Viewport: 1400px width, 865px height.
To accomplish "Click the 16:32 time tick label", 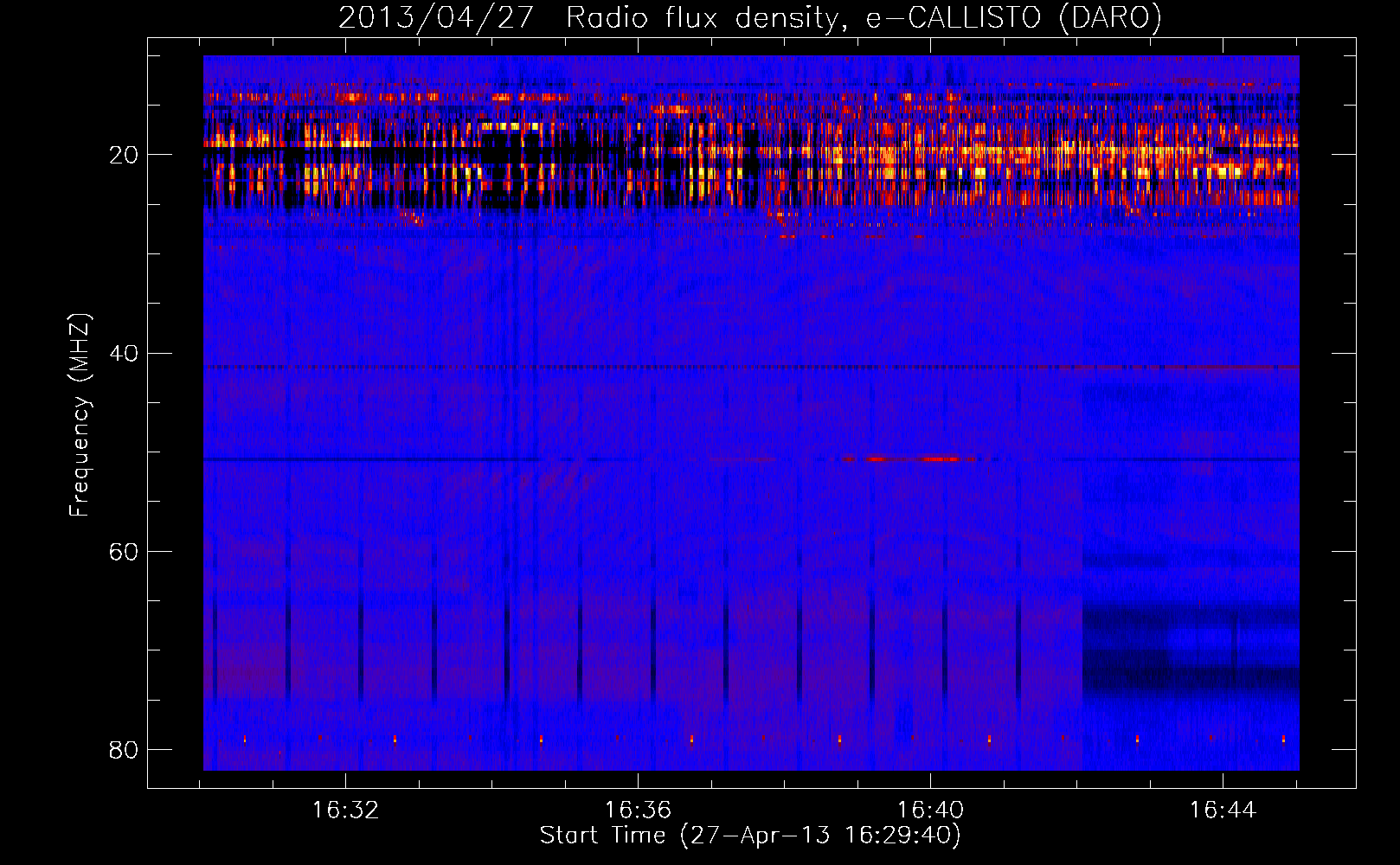I will click(x=345, y=811).
